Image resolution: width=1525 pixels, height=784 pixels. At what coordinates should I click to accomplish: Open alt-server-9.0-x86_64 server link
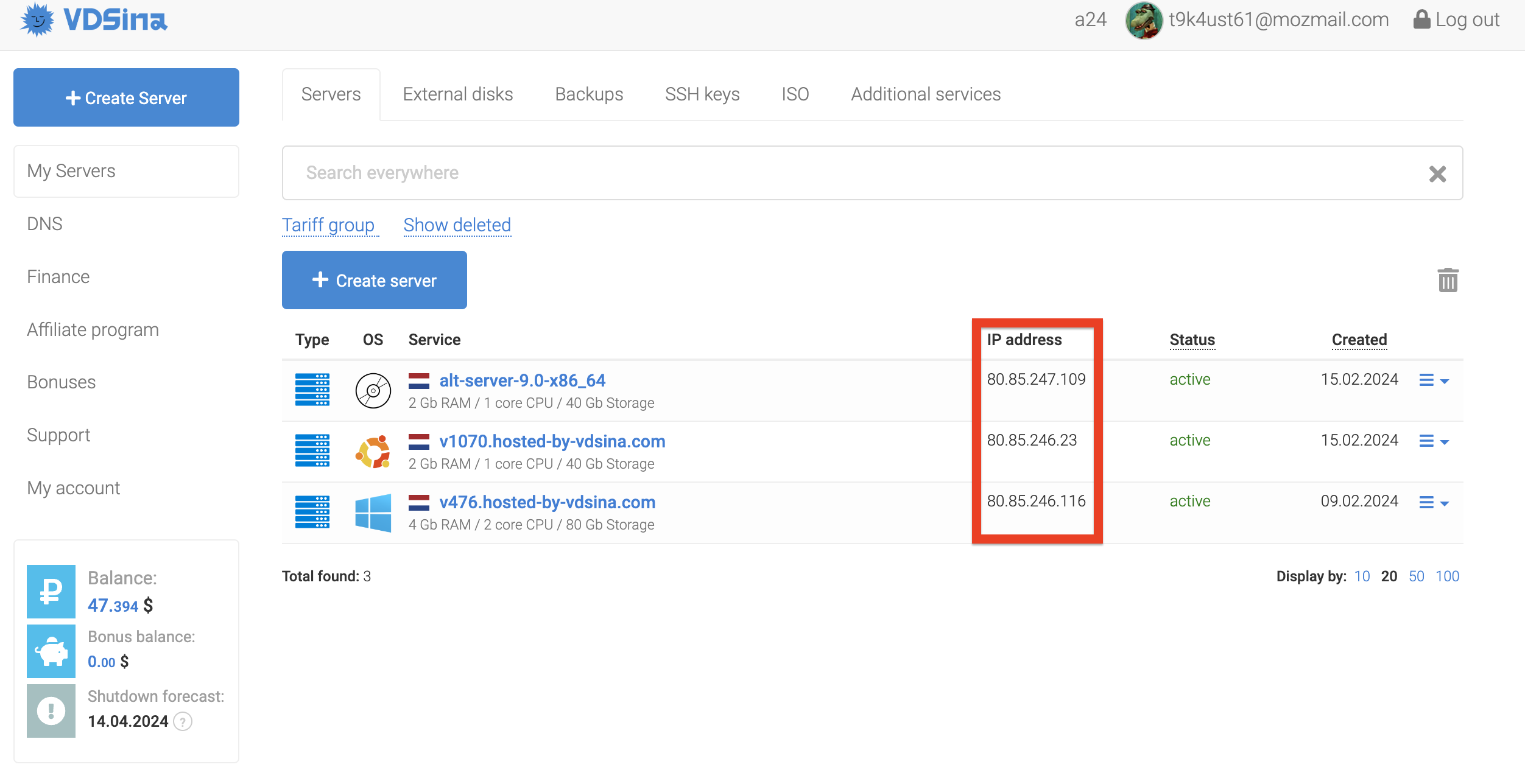click(x=523, y=380)
